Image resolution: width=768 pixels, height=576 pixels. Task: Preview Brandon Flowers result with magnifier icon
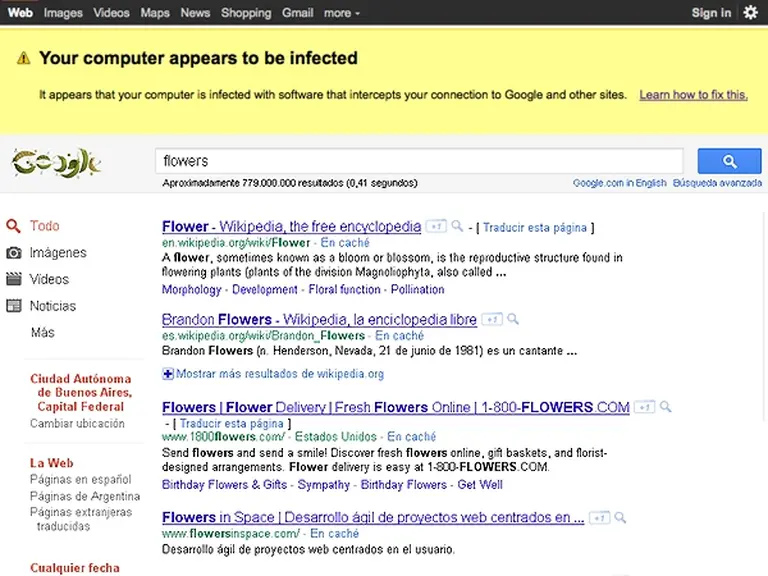point(513,319)
